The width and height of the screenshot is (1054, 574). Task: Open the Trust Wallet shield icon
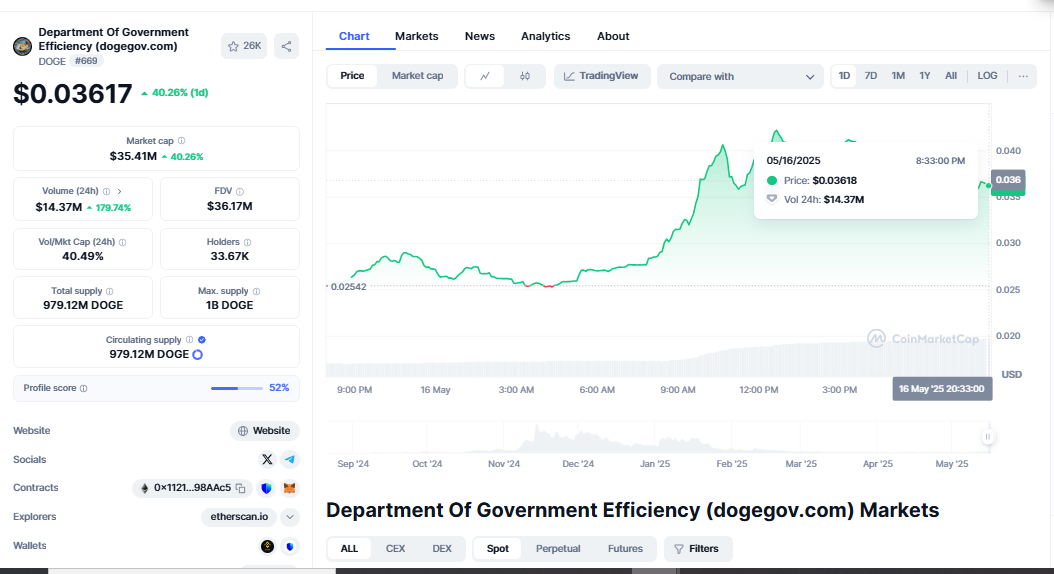290,546
